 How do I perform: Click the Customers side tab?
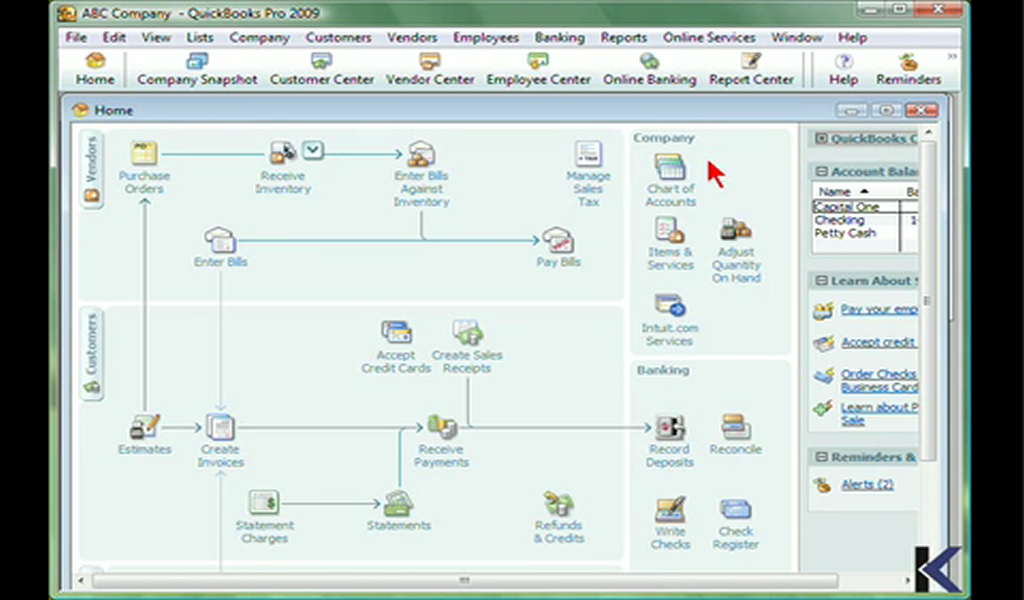pos(91,355)
